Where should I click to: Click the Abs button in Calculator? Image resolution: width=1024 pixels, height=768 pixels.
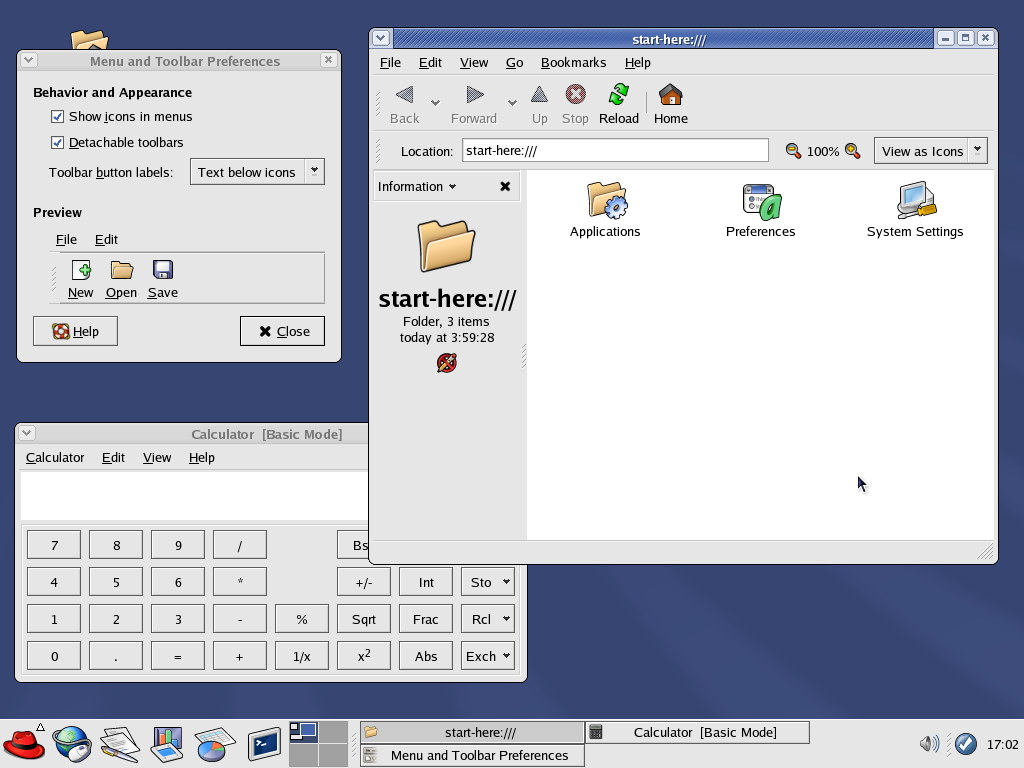(426, 656)
